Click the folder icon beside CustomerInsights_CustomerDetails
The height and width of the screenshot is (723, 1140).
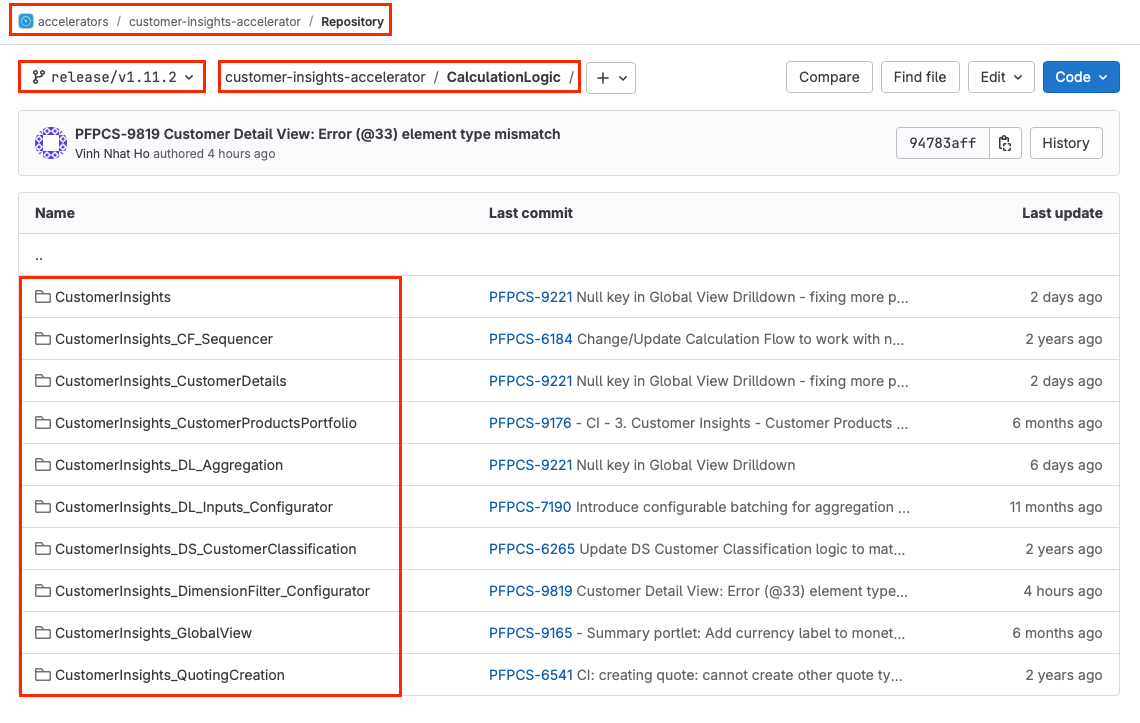43,381
